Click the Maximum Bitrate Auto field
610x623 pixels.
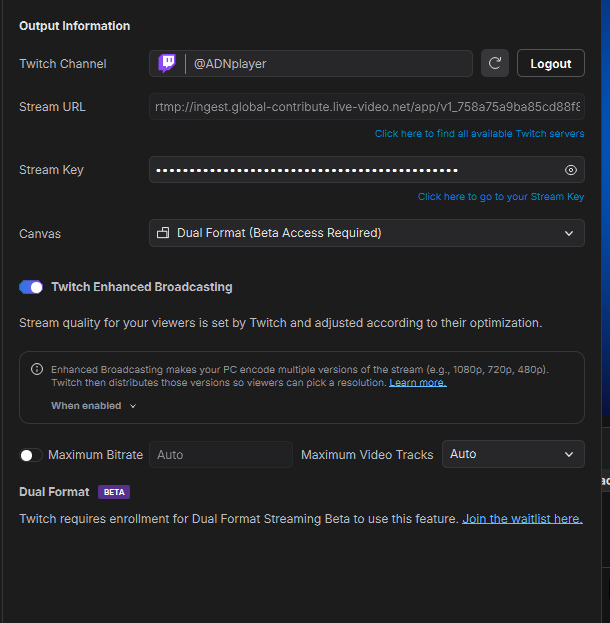pyautogui.click(x=221, y=455)
